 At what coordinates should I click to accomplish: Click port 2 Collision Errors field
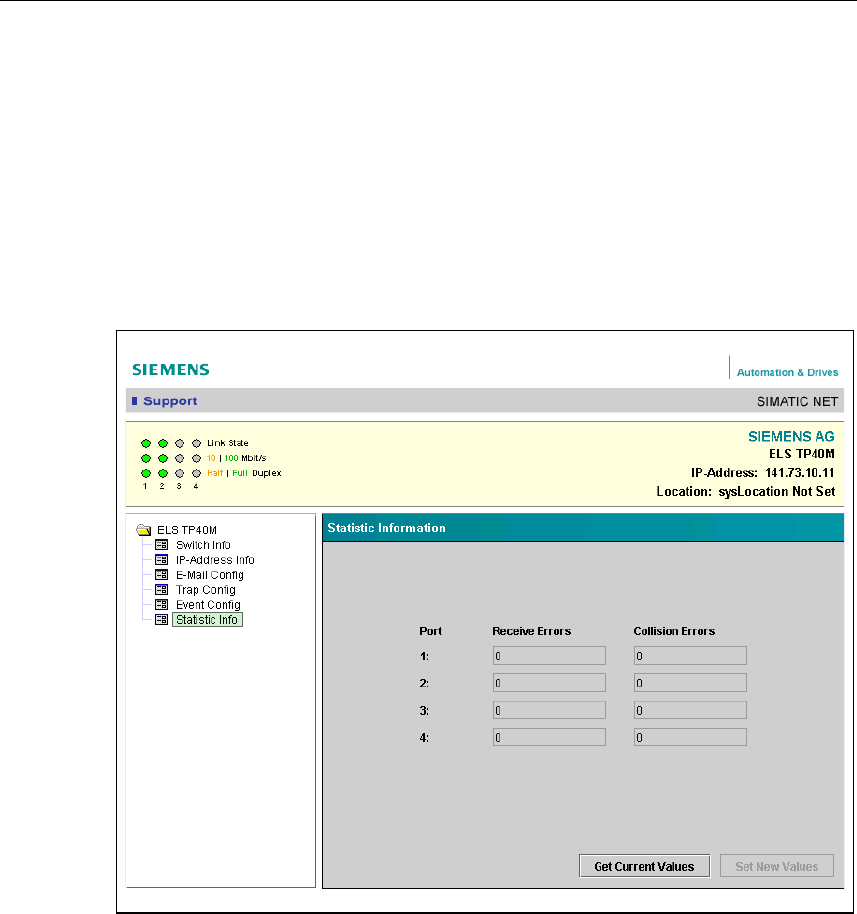point(690,683)
